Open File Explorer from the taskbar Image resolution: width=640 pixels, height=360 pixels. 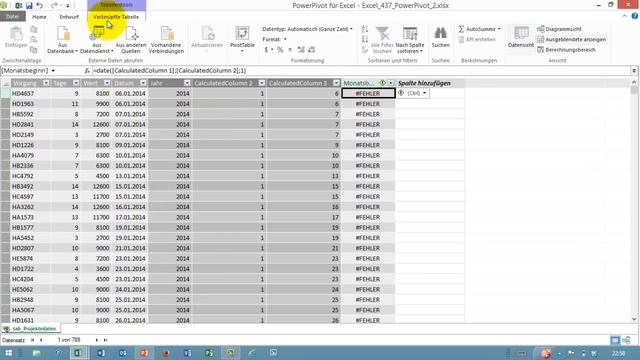pyautogui.click(x=36, y=353)
